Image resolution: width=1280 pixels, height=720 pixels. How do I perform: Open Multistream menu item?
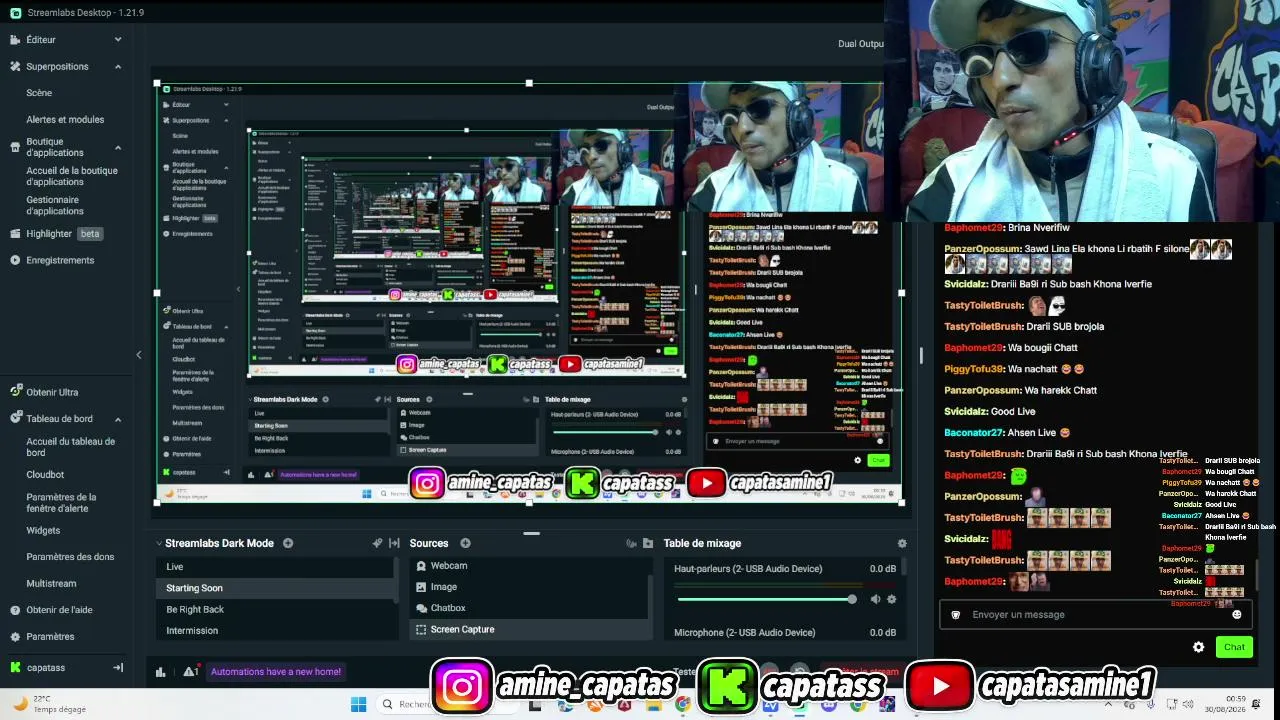click(51, 584)
